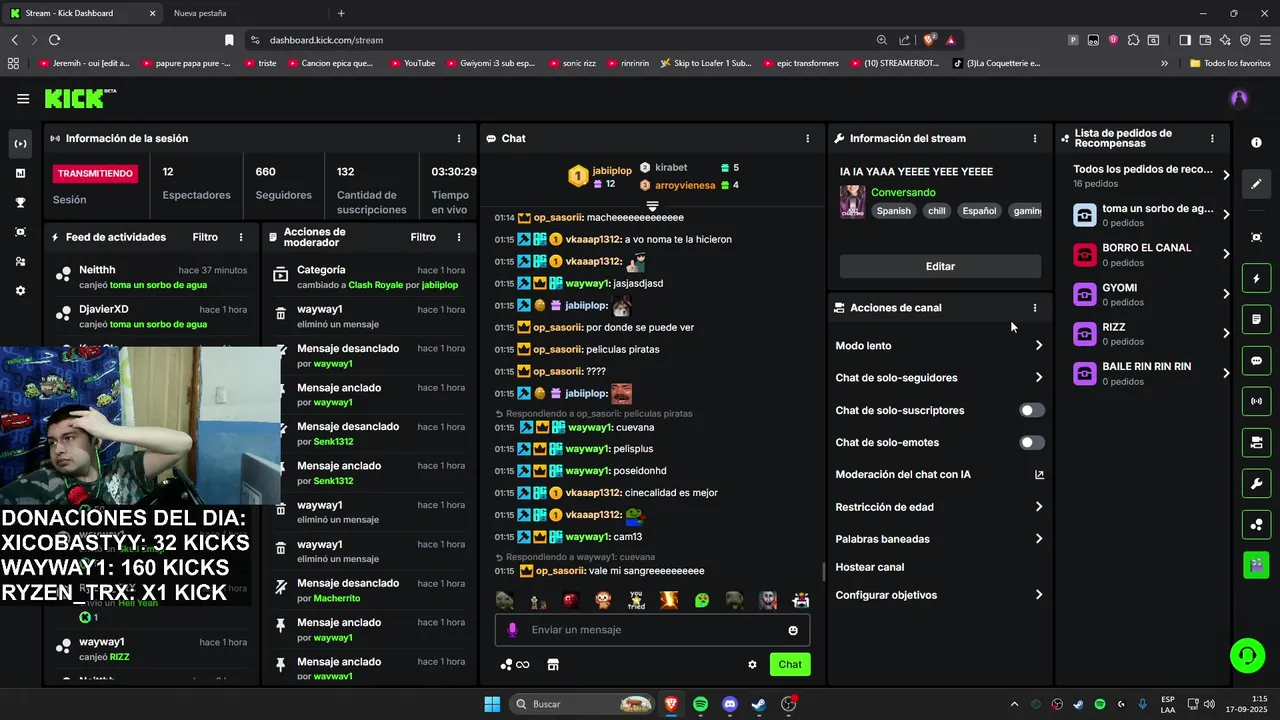Open the Windows Start menu
This screenshot has height=720, width=1280.
(492, 704)
